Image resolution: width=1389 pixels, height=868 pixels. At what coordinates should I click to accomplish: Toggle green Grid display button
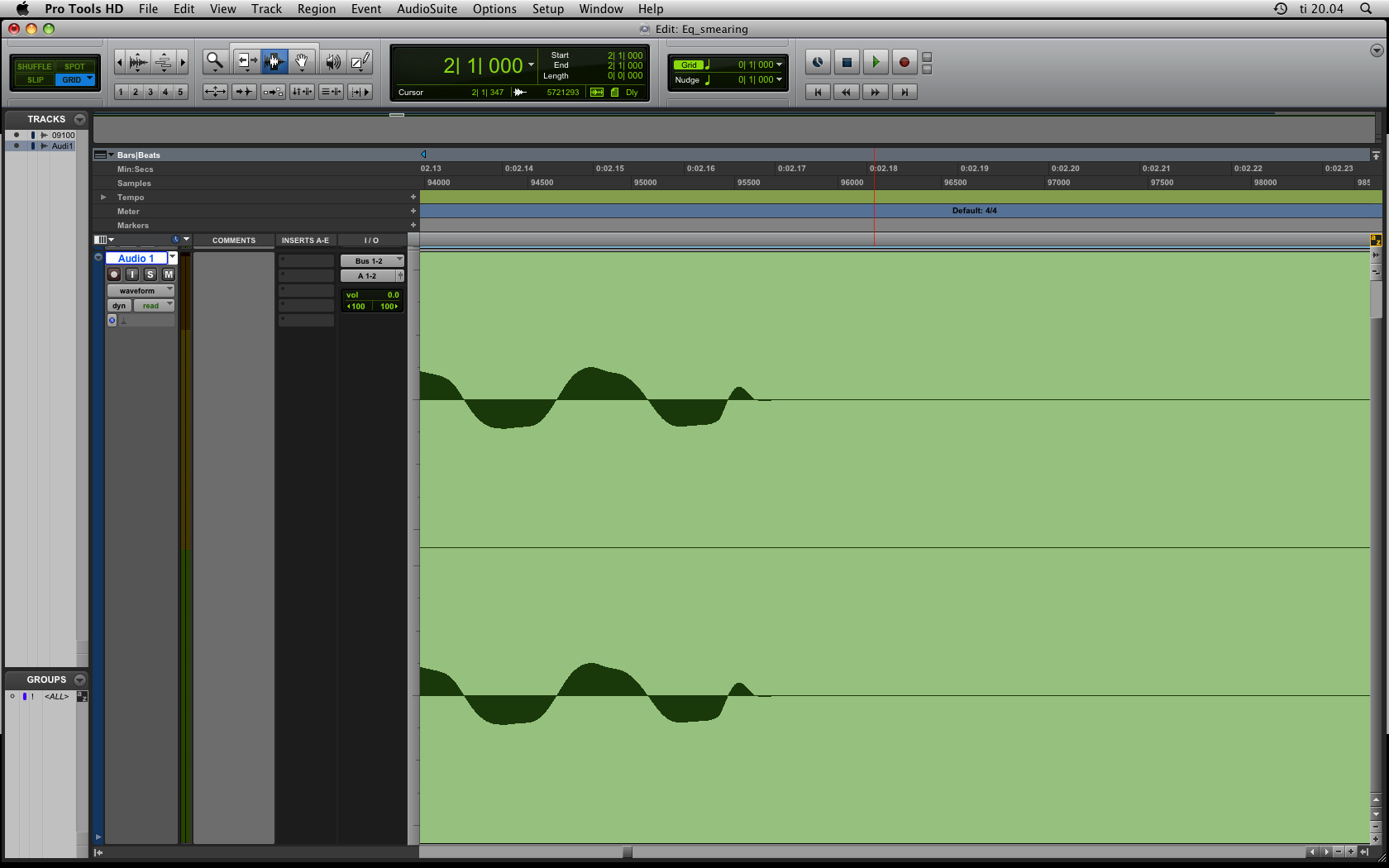point(689,64)
